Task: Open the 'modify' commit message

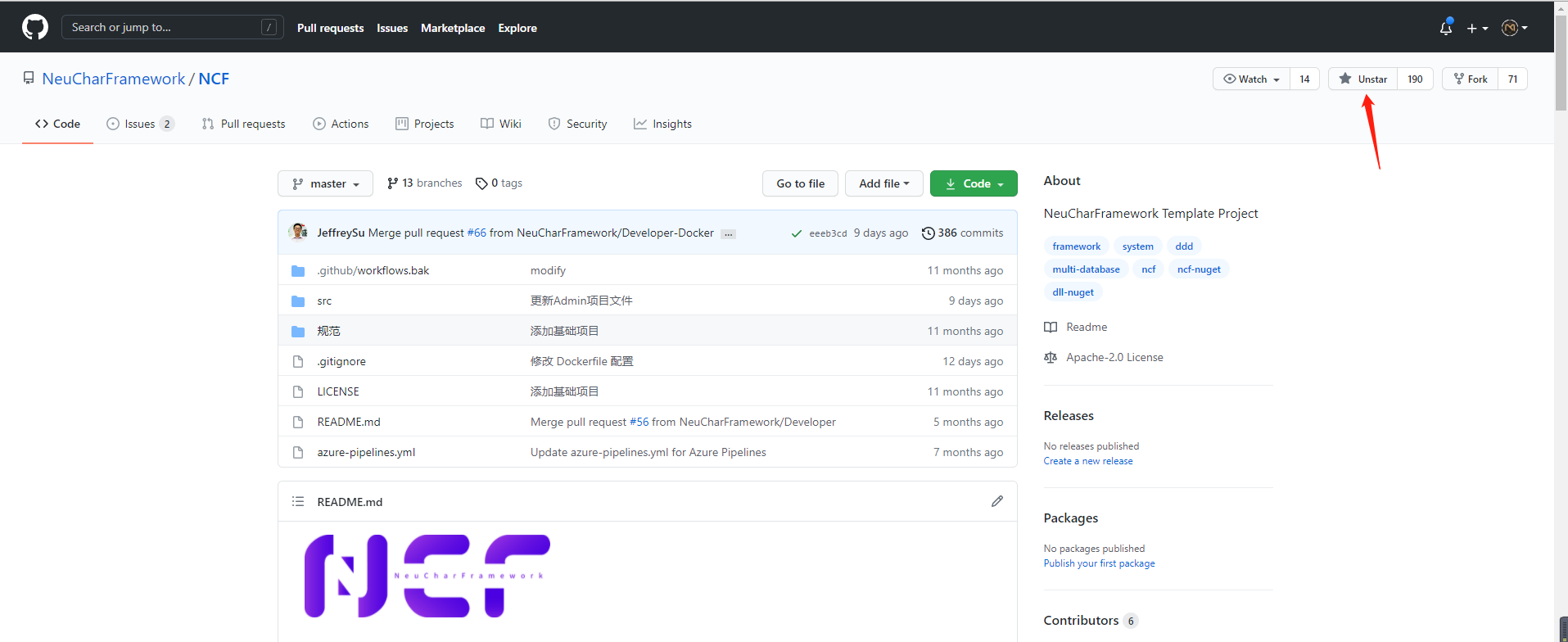Action: click(548, 270)
